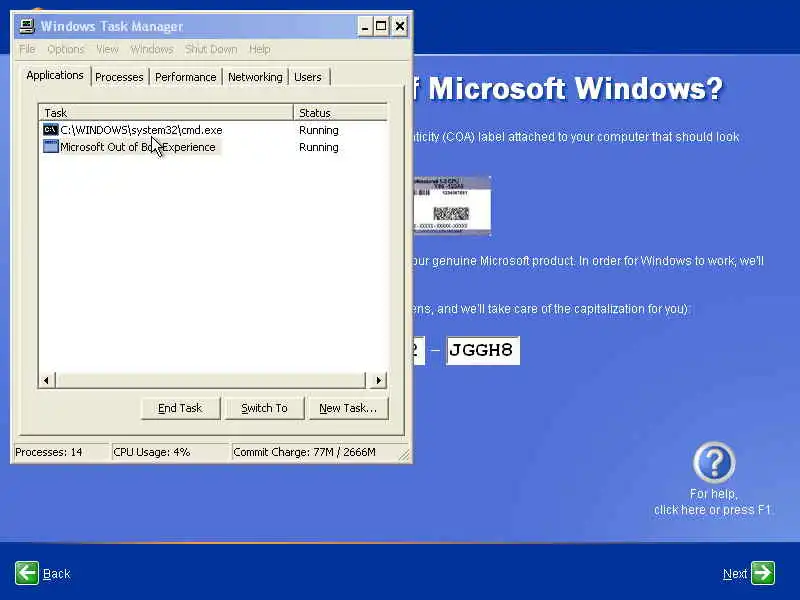The height and width of the screenshot is (600, 800).
Task: Click the Next link in setup
Action: [x=735, y=574]
